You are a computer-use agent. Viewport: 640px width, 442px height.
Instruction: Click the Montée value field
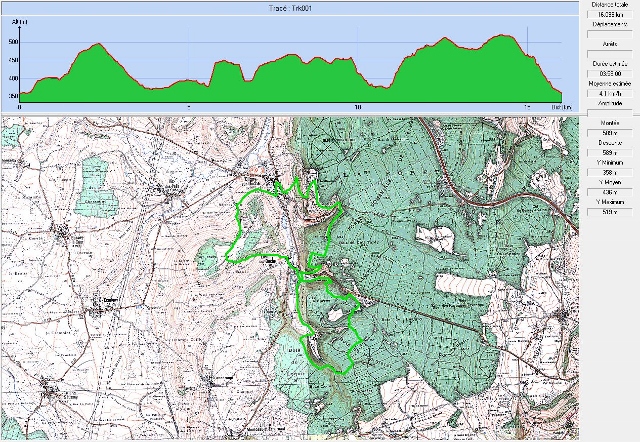point(608,132)
